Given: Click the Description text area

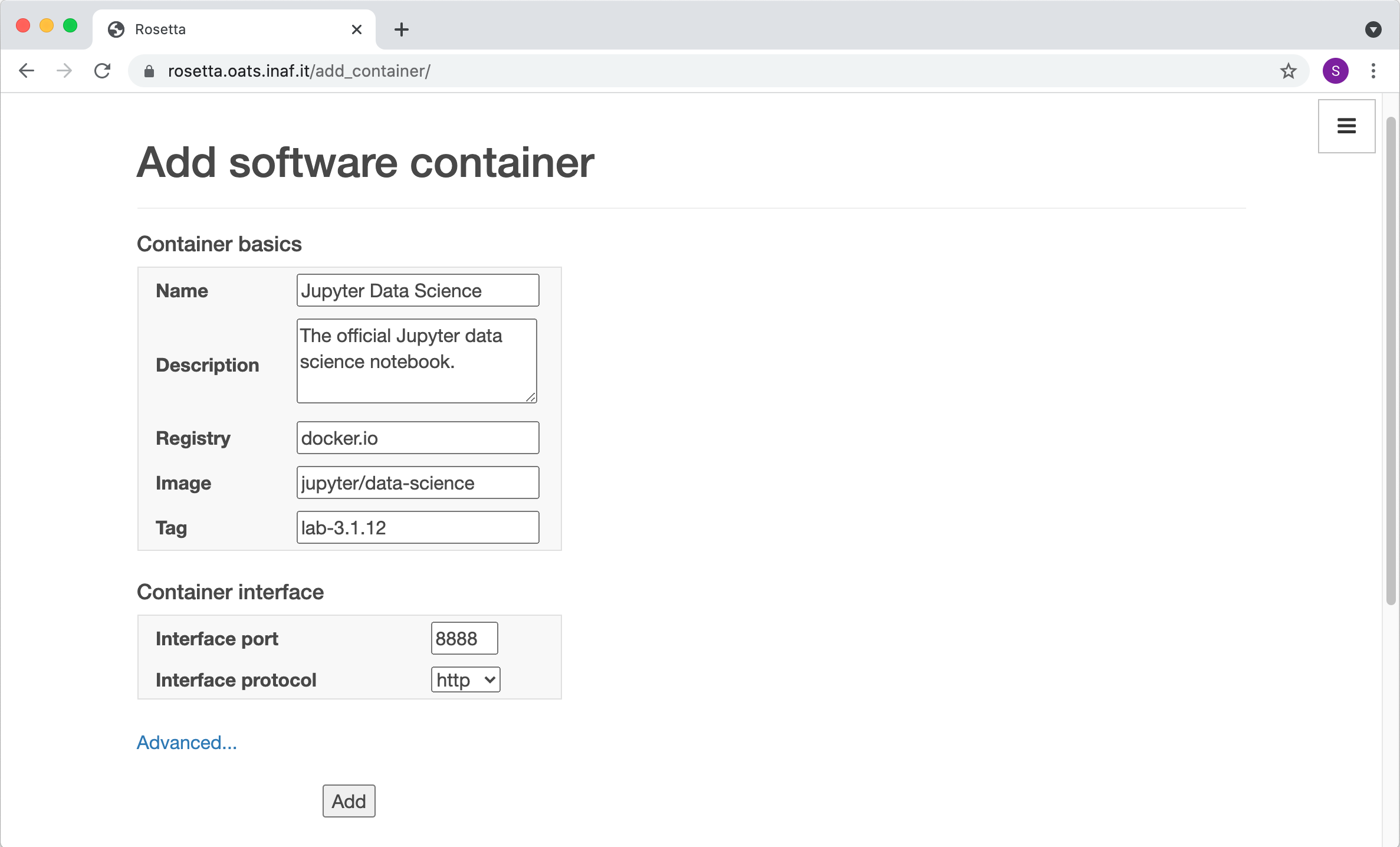Looking at the screenshot, I should coord(417,361).
